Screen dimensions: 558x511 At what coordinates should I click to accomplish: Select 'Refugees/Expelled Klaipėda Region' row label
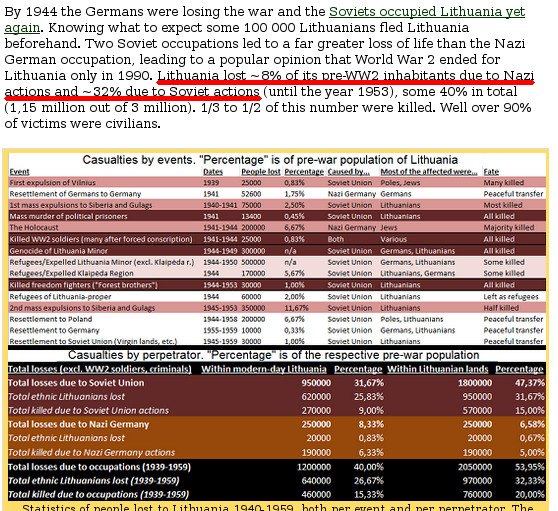tap(71, 273)
